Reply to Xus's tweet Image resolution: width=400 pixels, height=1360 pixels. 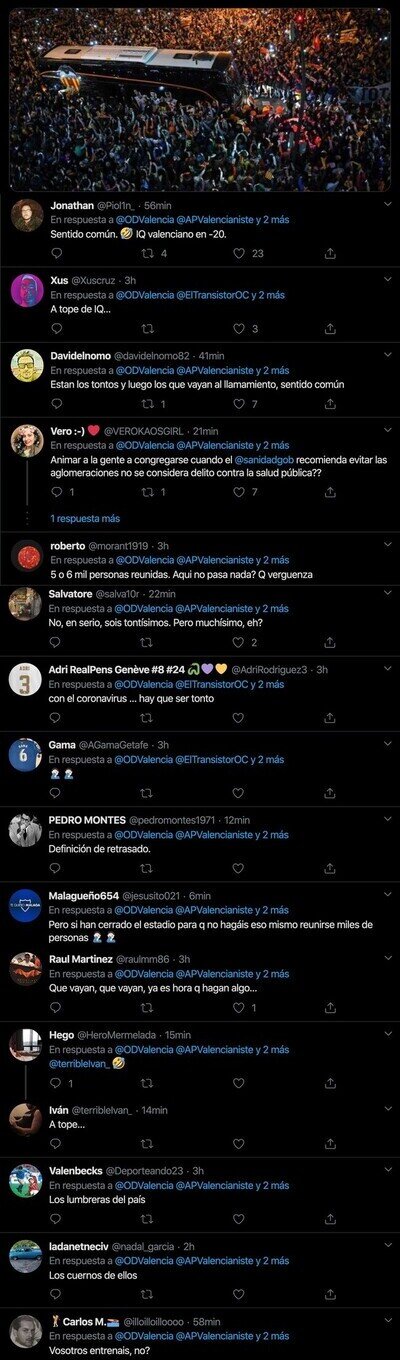pos(56,328)
